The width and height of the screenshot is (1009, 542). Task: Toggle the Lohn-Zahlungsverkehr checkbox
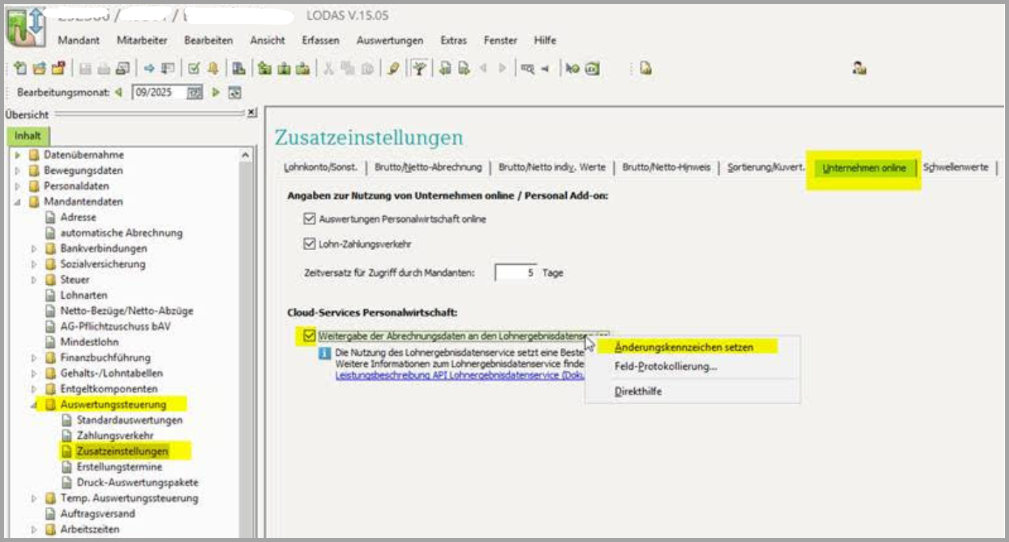tap(308, 242)
